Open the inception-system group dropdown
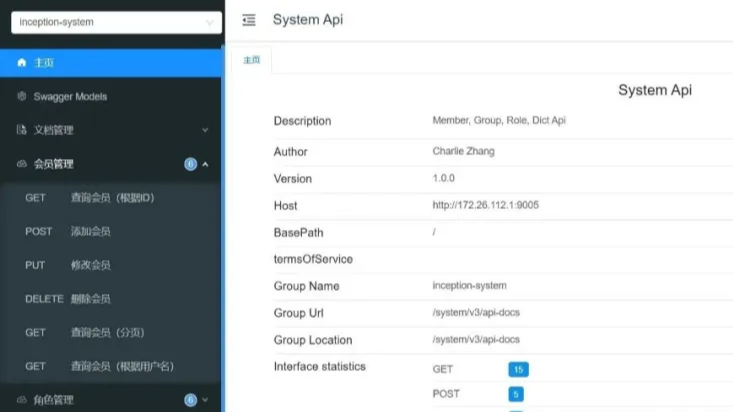Screen dimensions: 733x413 (116, 22)
